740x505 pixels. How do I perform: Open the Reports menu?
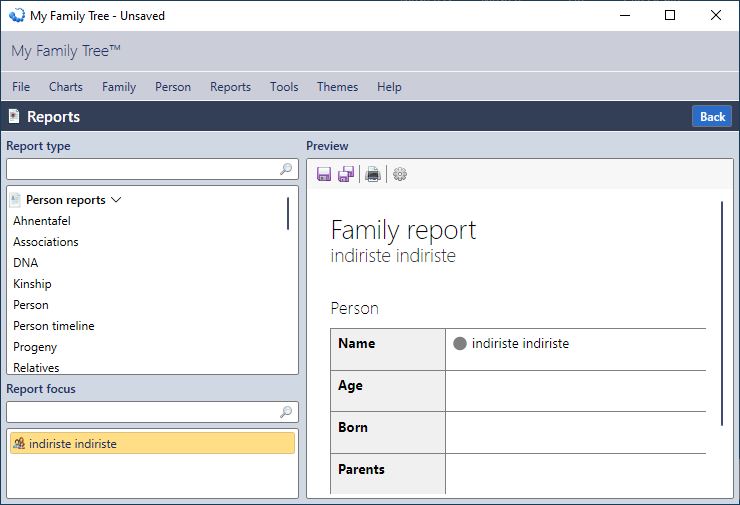pyautogui.click(x=230, y=87)
